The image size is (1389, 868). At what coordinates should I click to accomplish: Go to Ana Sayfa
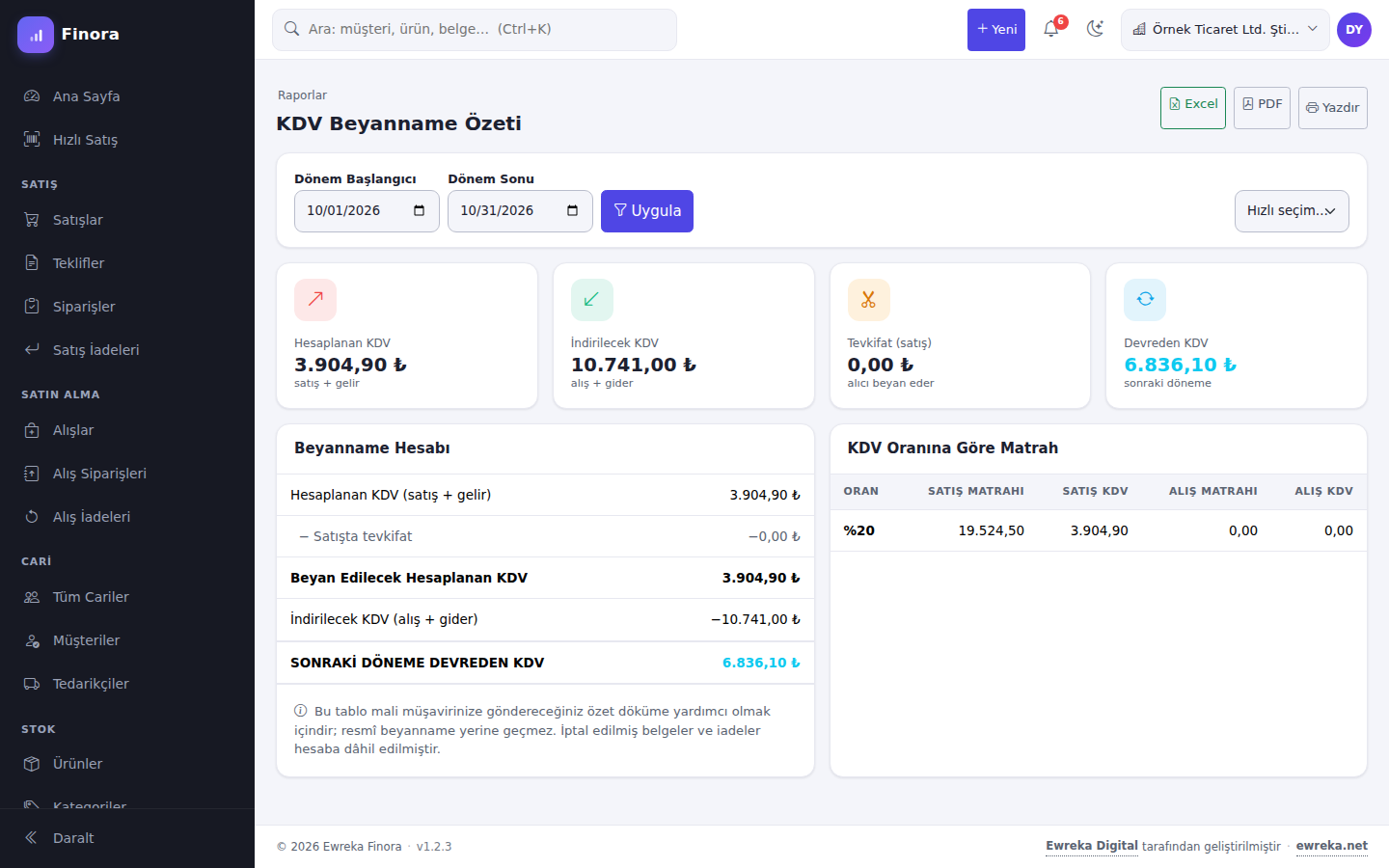tap(127, 96)
